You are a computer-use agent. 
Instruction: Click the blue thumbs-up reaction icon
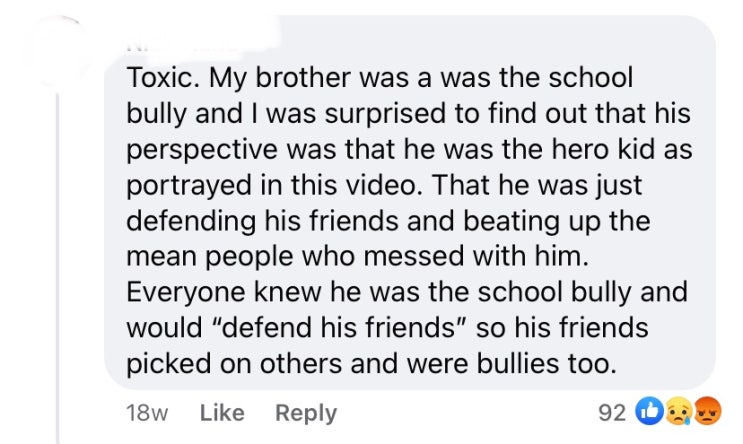(649, 411)
